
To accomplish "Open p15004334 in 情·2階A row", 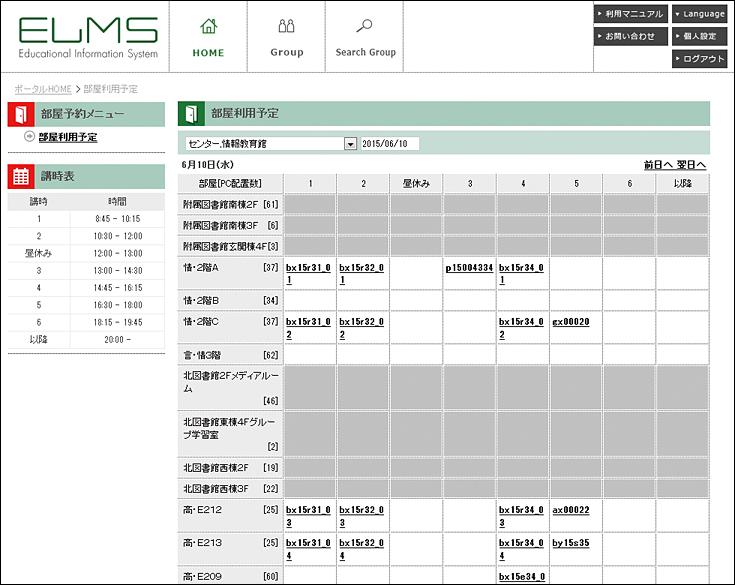I will point(469,268).
